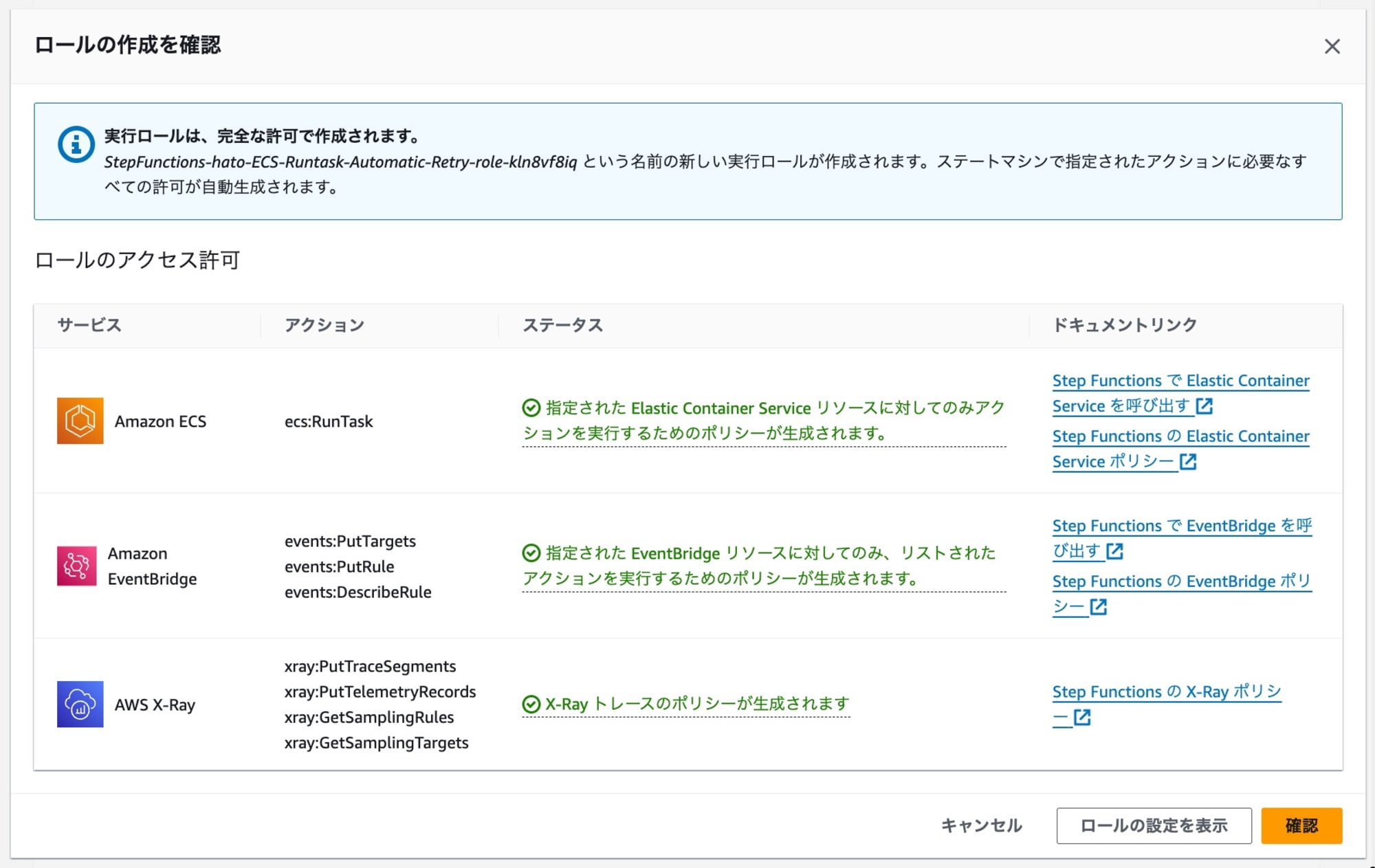Close the role creation confirmation dialog

(1332, 46)
